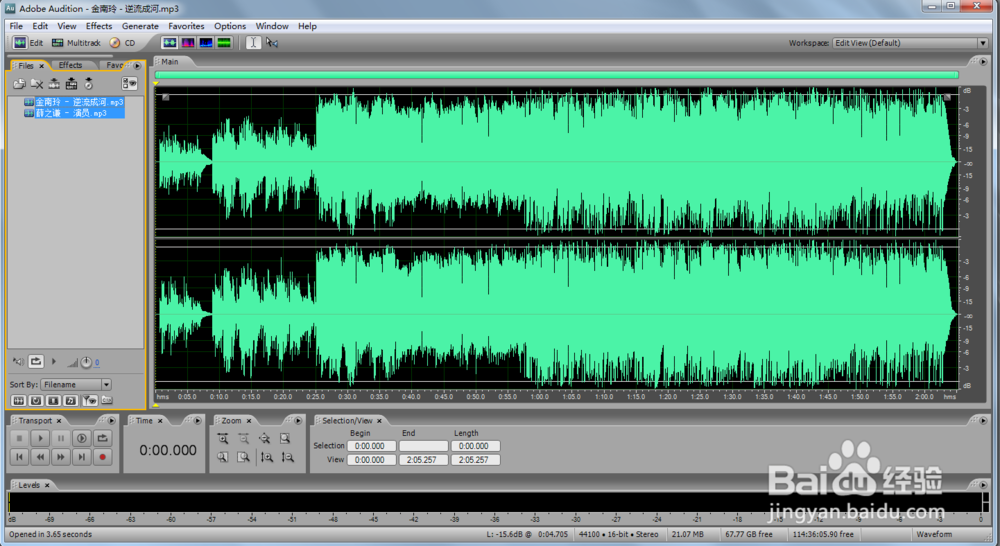The image size is (1000, 546).
Task: Switch to Edit view
Action: point(28,43)
